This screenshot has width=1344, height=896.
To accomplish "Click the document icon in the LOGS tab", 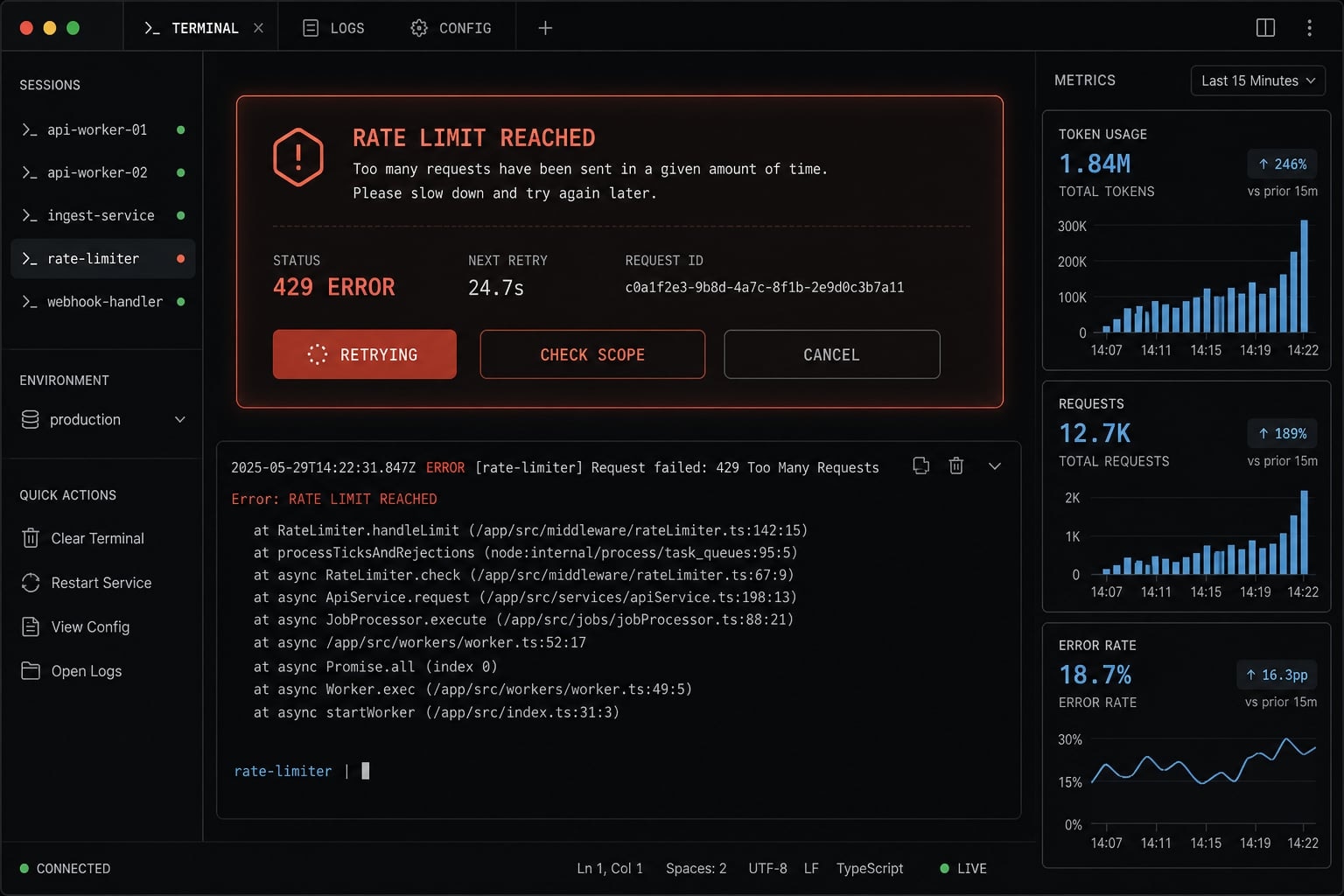I will (311, 28).
